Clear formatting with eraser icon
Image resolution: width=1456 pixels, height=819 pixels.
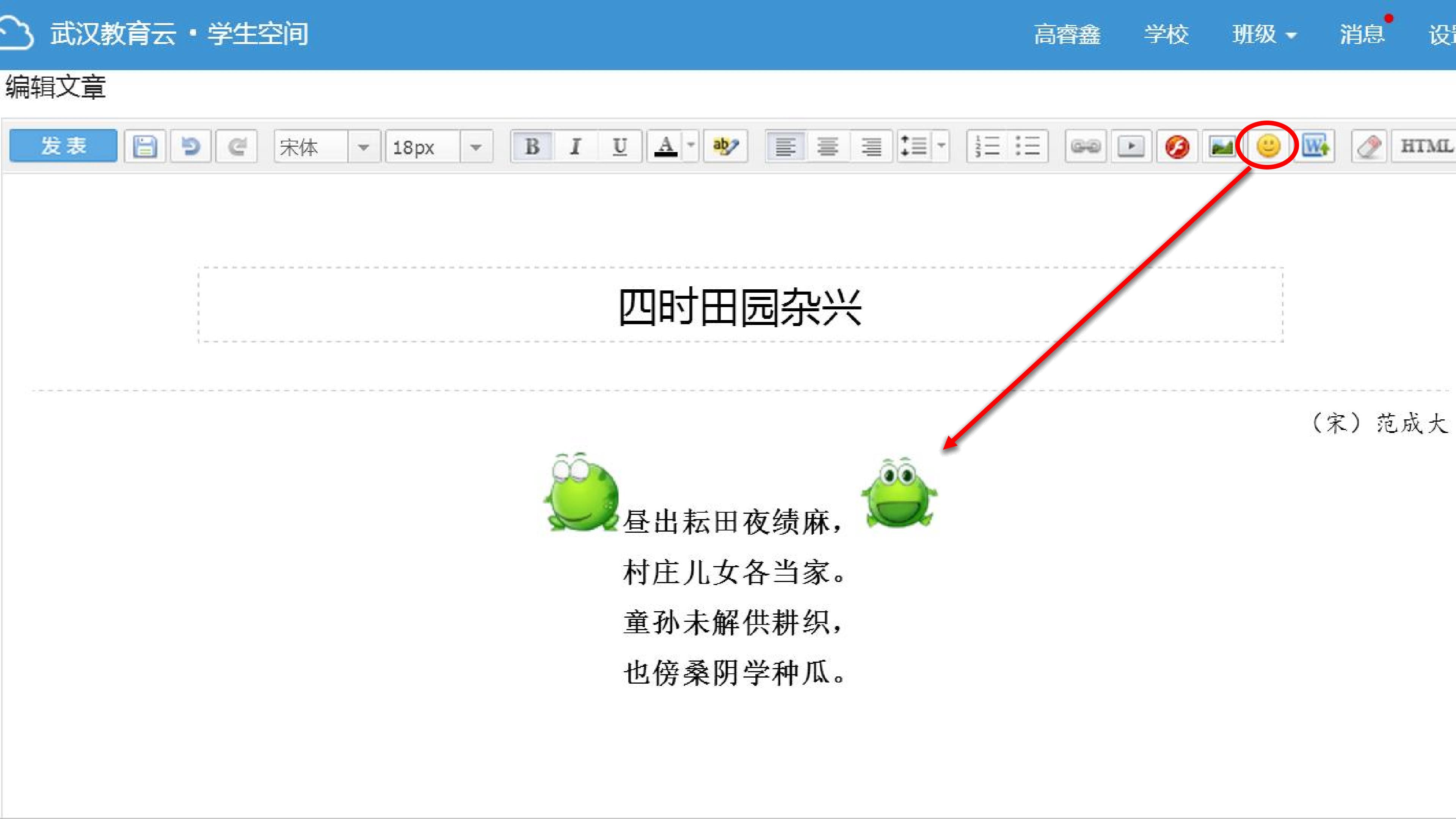click(x=1368, y=146)
